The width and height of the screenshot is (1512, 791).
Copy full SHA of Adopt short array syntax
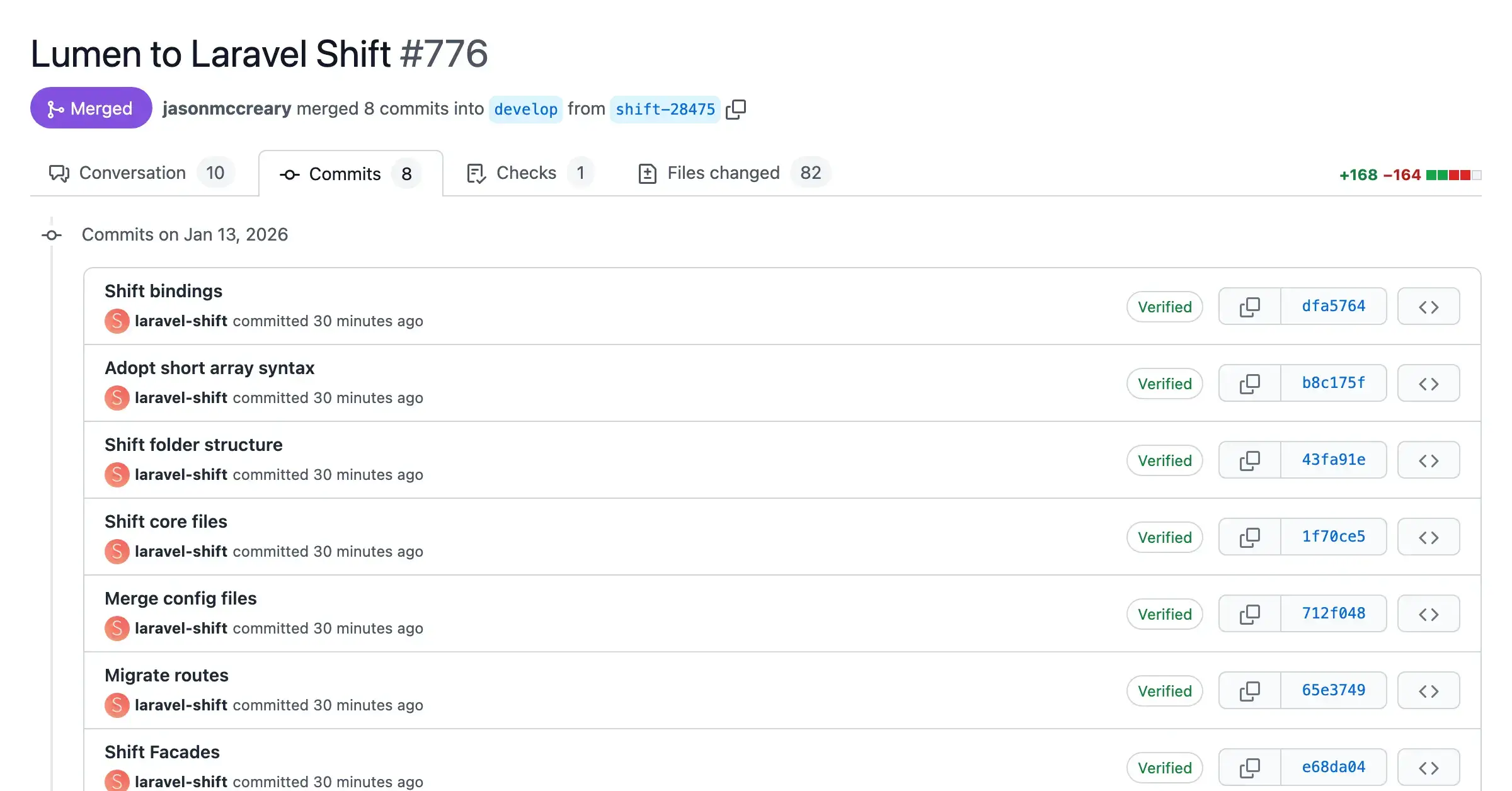[x=1249, y=383]
